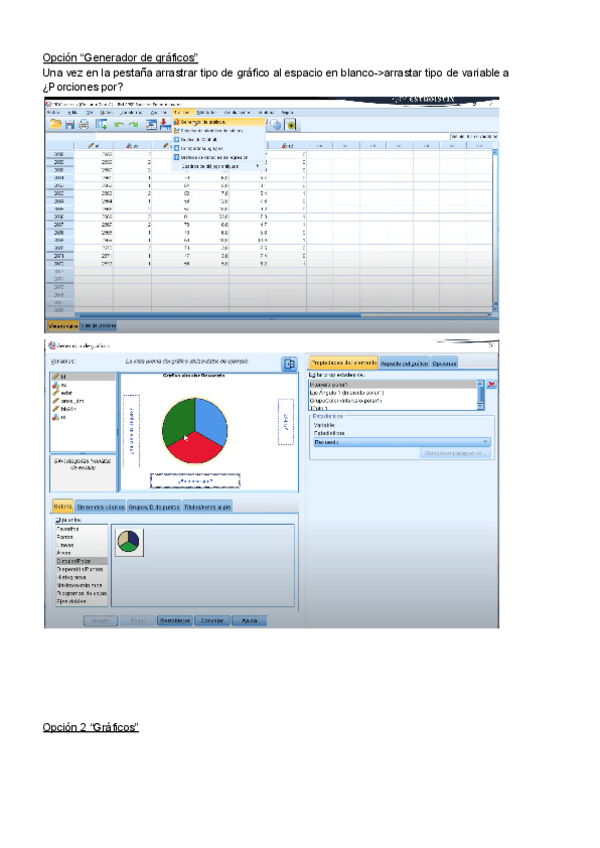
Task: Select Histograma in gallery list
Action: coord(82,577)
